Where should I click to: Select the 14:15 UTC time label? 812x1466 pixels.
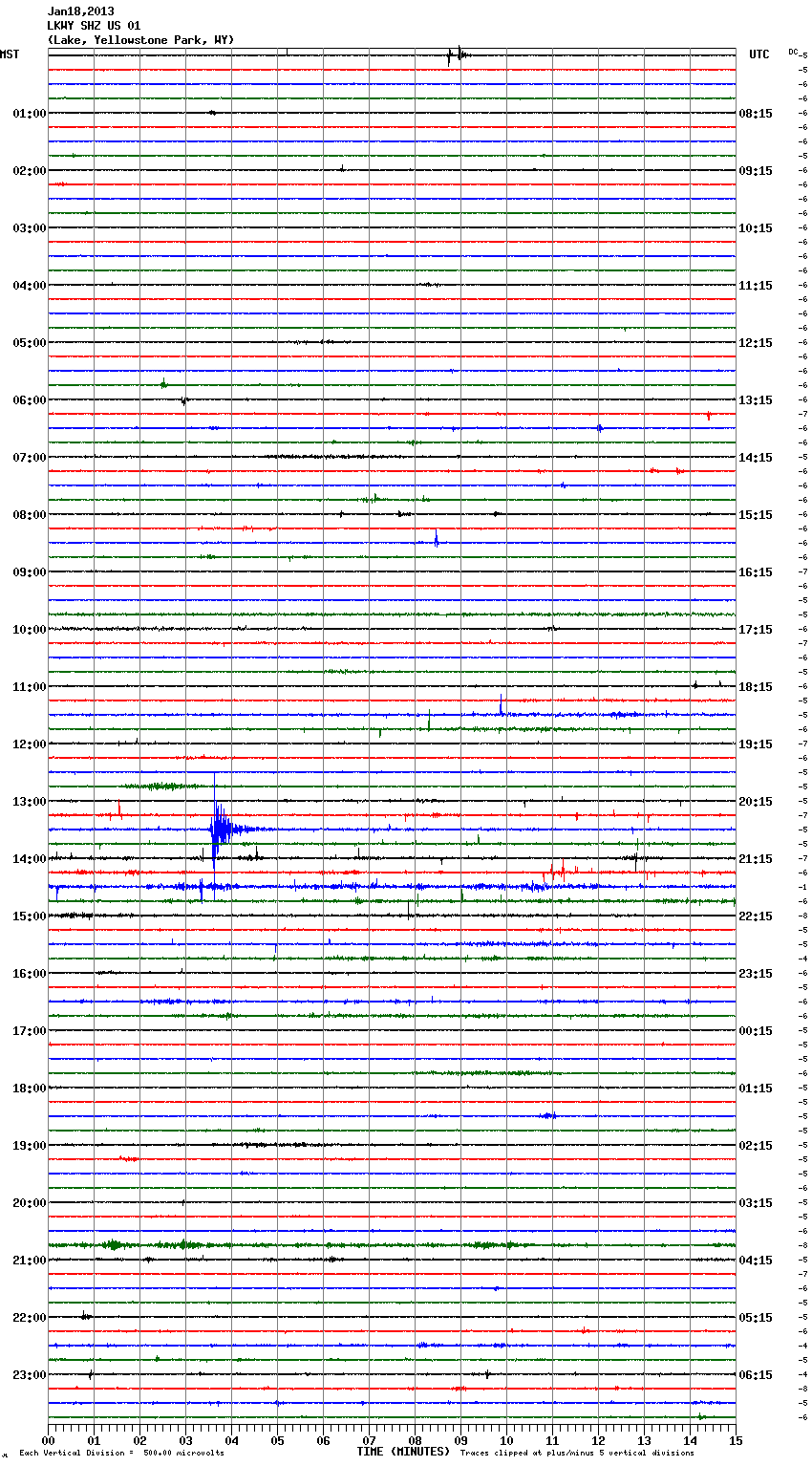pyautogui.click(x=756, y=458)
